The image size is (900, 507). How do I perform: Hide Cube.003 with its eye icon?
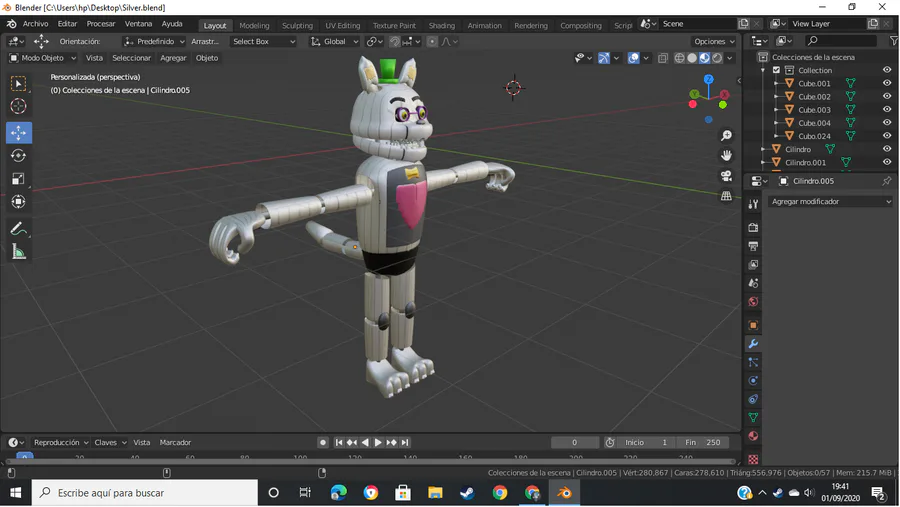tap(887, 110)
